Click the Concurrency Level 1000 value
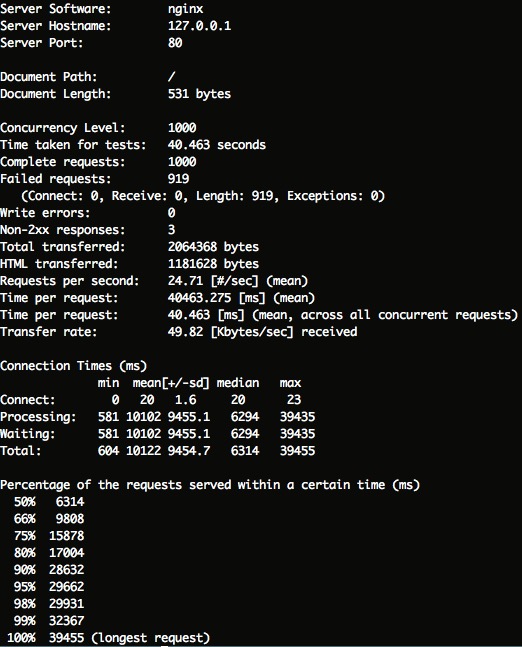 [x=182, y=128]
